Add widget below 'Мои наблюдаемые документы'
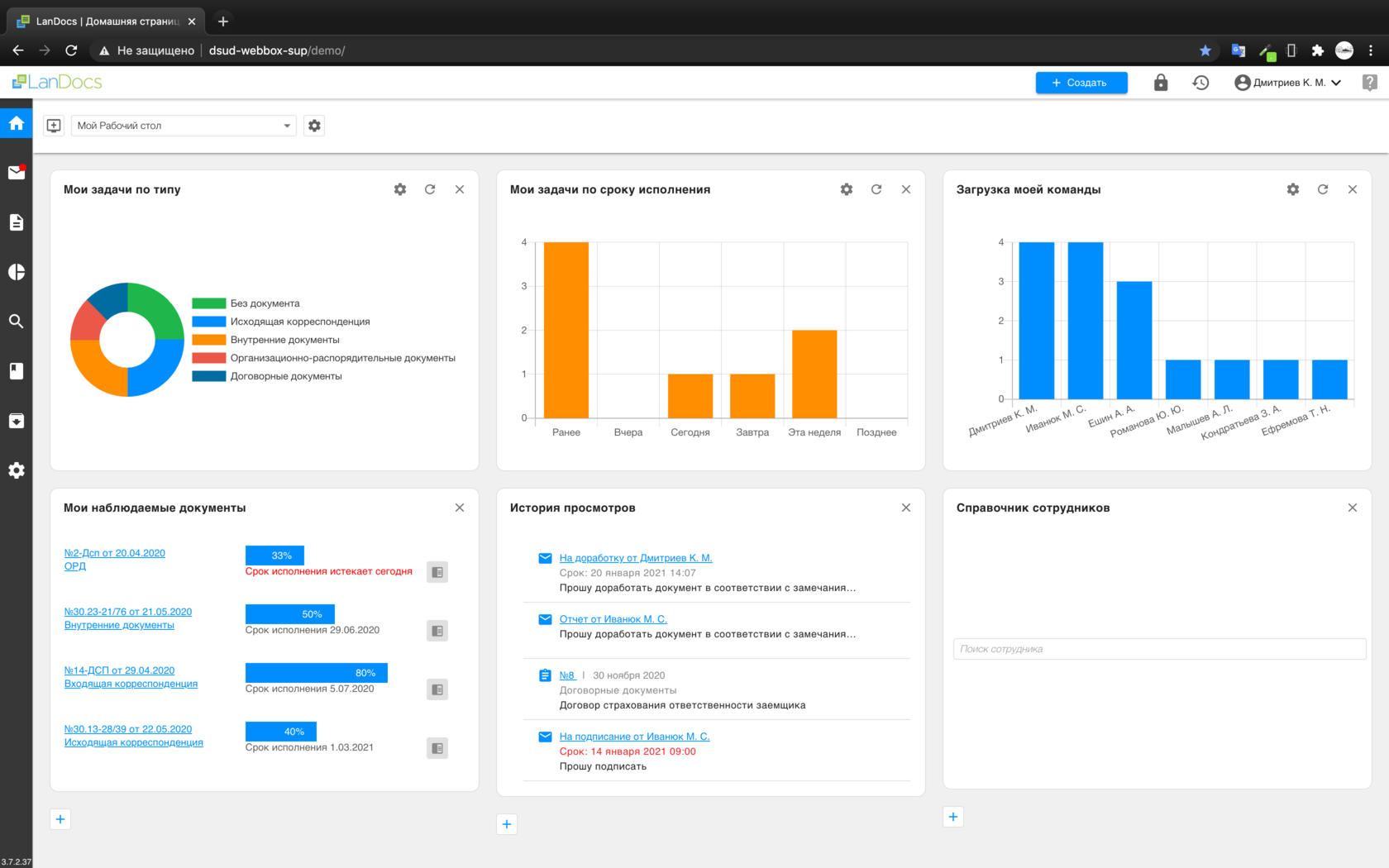Image resolution: width=1389 pixels, height=868 pixels. click(60, 819)
